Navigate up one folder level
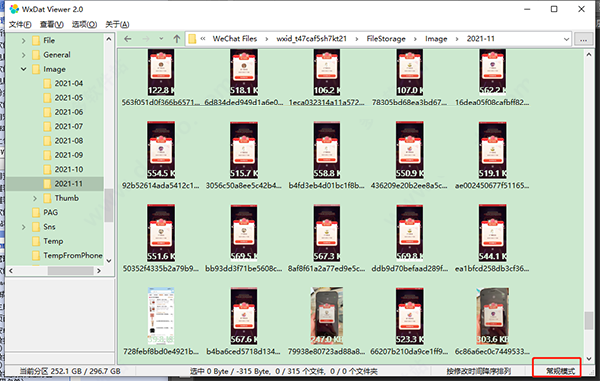The width and height of the screenshot is (600, 381). pos(176,39)
